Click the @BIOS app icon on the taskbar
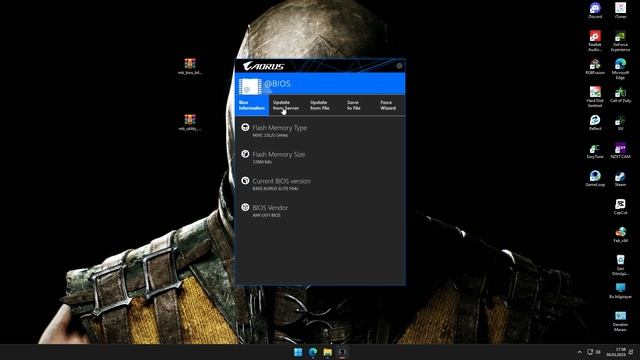 coord(342,352)
